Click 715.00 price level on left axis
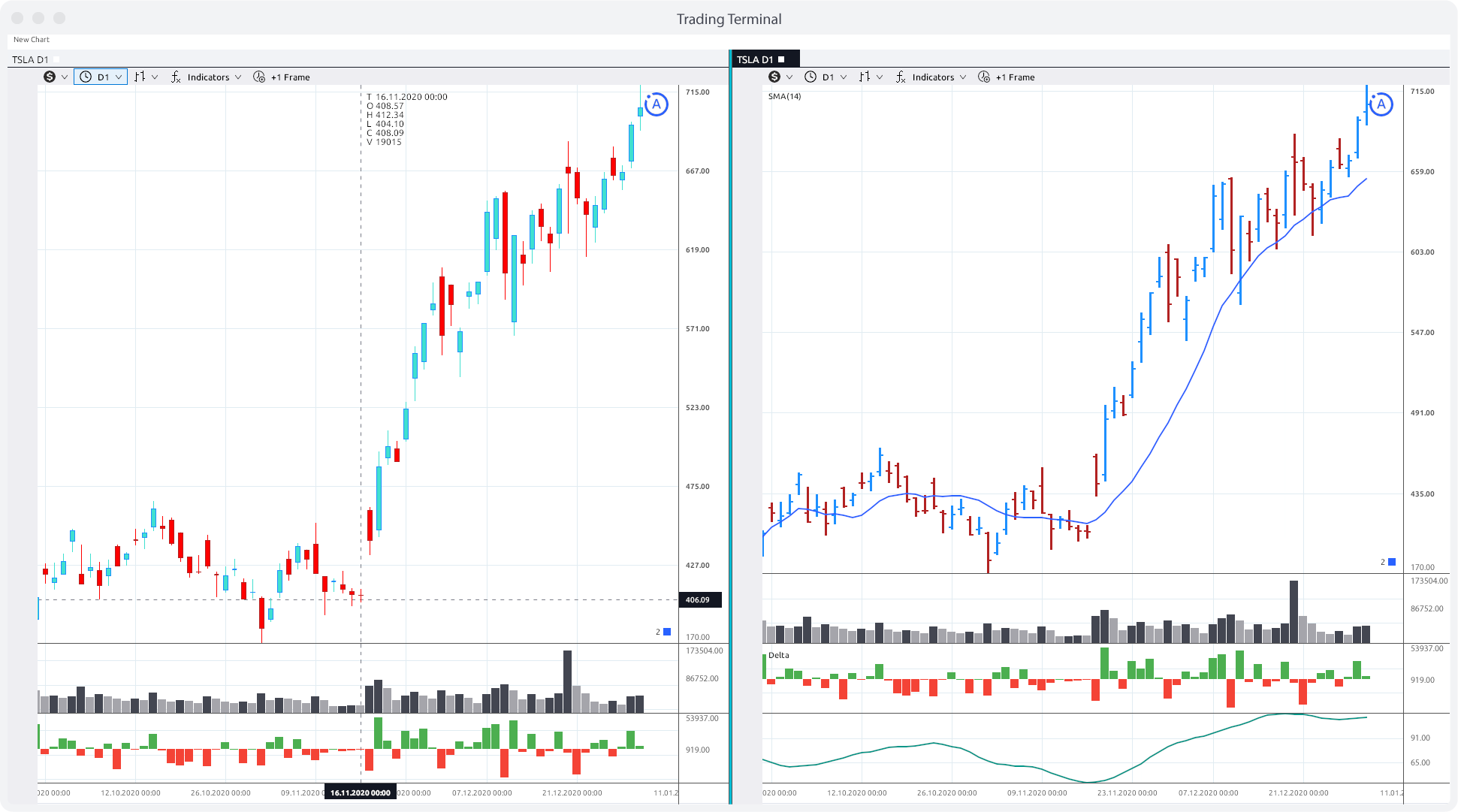Viewport: 1458px width, 812px height. (x=697, y=92)
